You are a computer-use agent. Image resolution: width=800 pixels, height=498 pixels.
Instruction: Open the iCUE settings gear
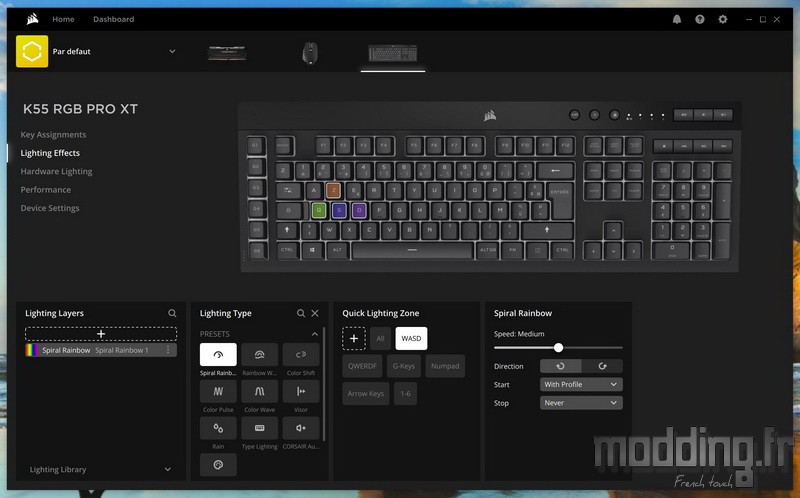(x=722, y=19)
